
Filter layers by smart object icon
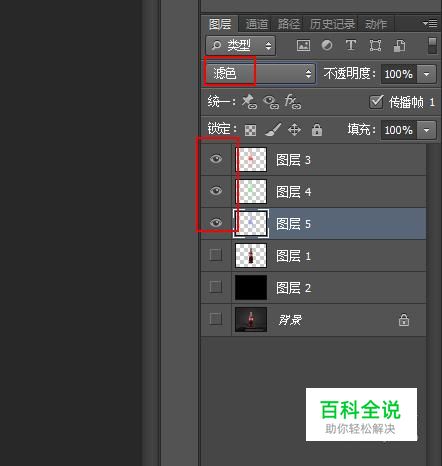click(399, 46)
